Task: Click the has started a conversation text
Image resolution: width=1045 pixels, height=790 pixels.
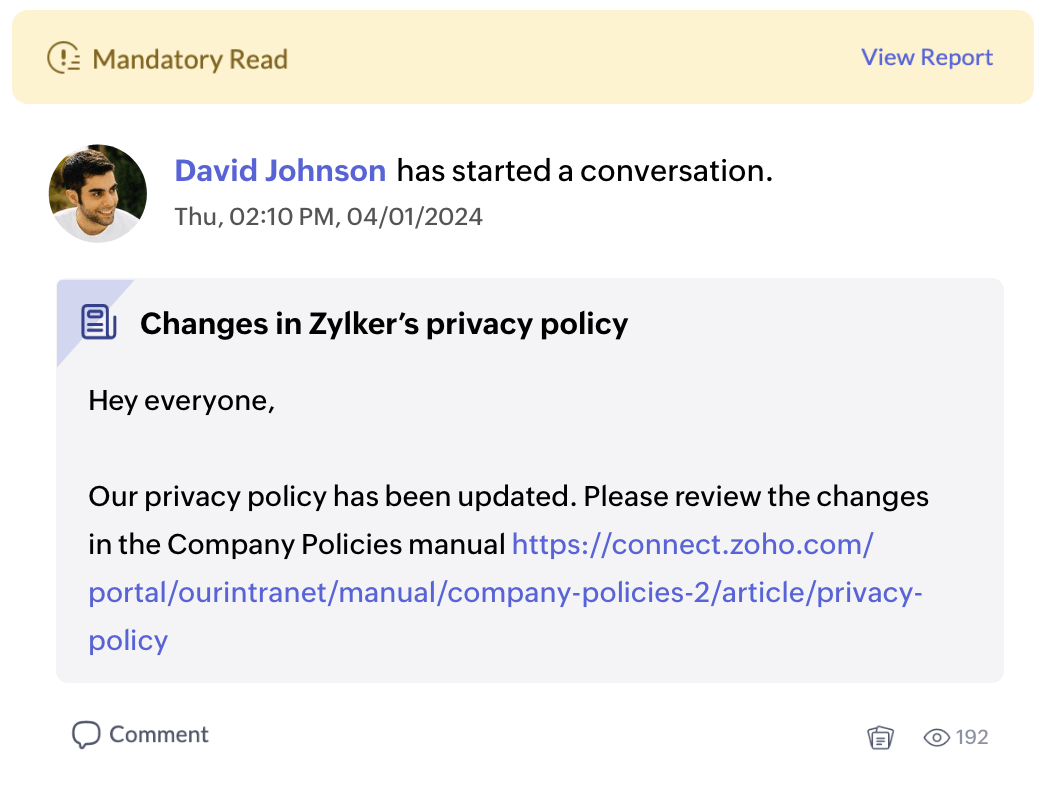Action: (584, 171)
